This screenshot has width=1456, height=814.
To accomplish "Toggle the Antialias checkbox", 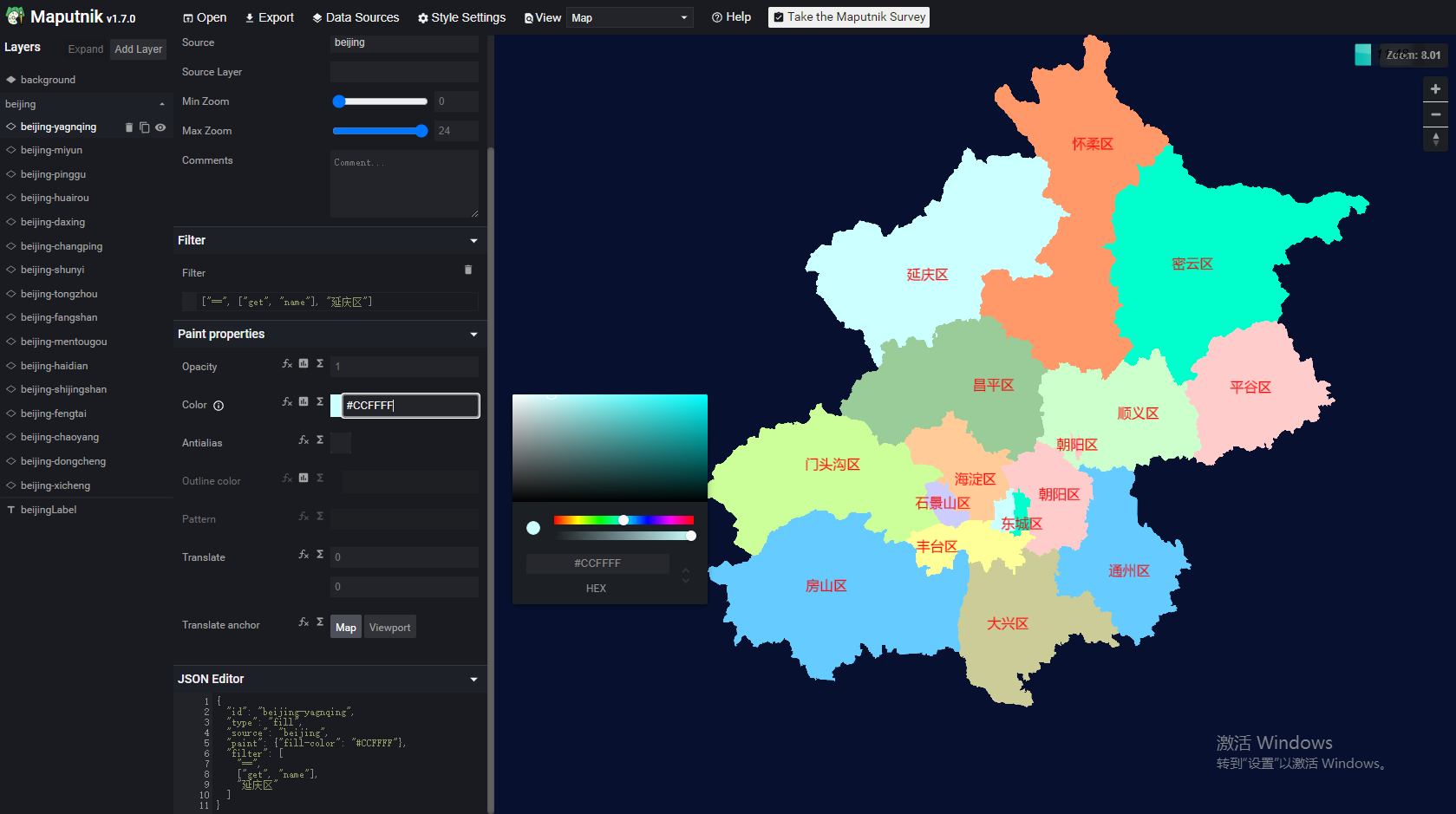I will [341, 443].
